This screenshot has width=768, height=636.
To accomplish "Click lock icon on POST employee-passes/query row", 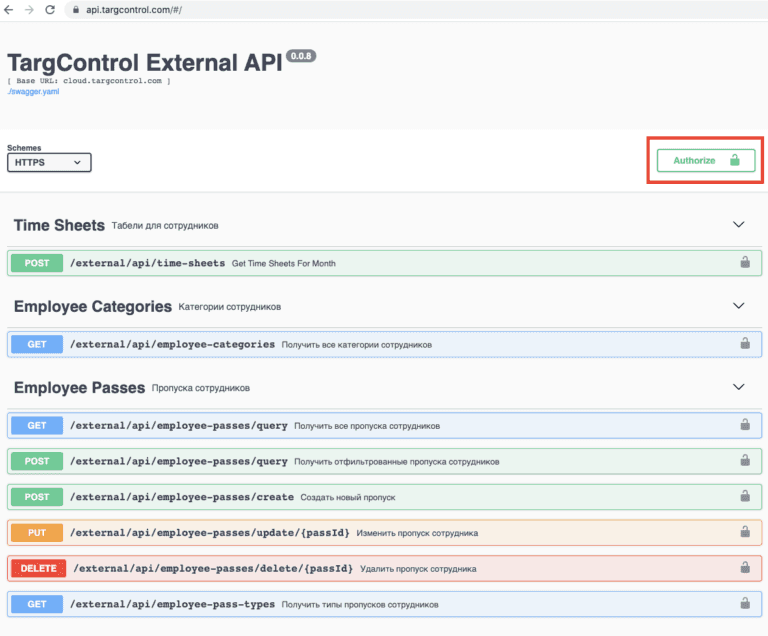I will [x=745, y=460].
